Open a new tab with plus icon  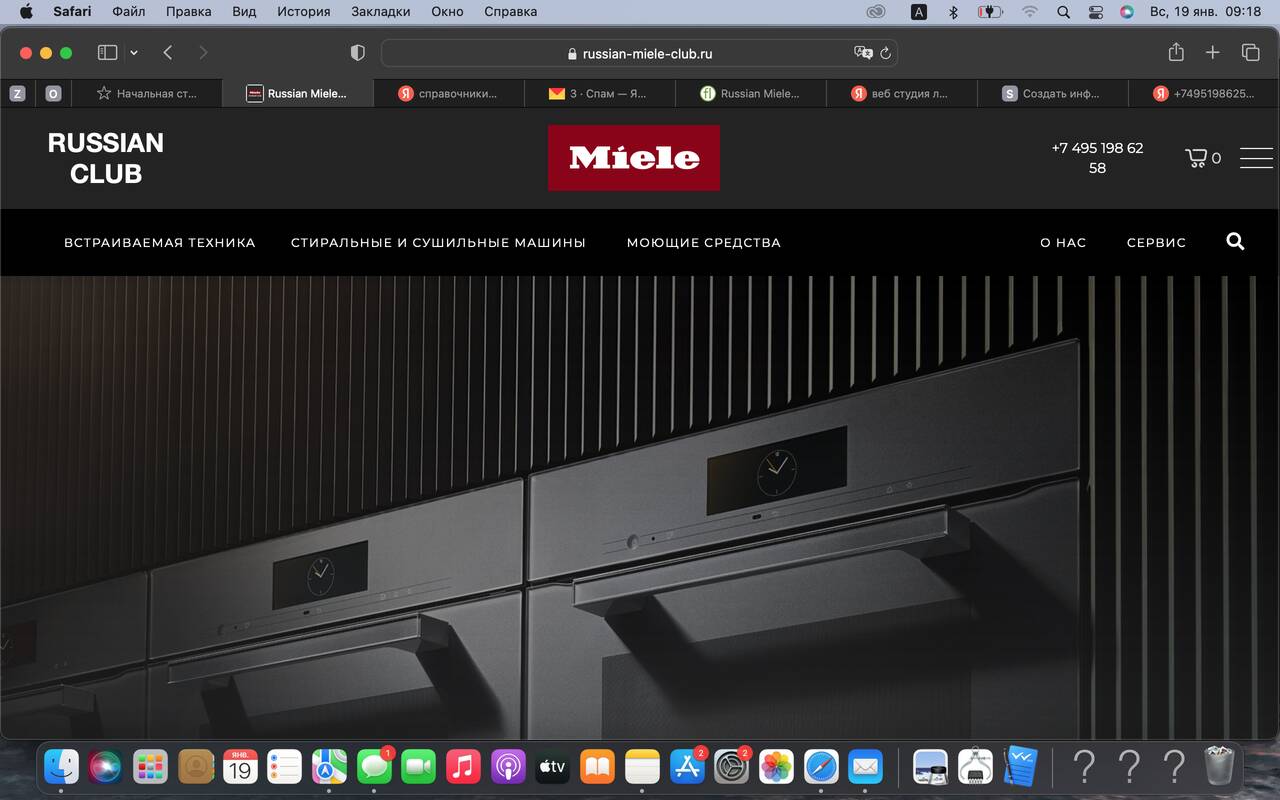pyautogui.click(x=1212, y=53)
